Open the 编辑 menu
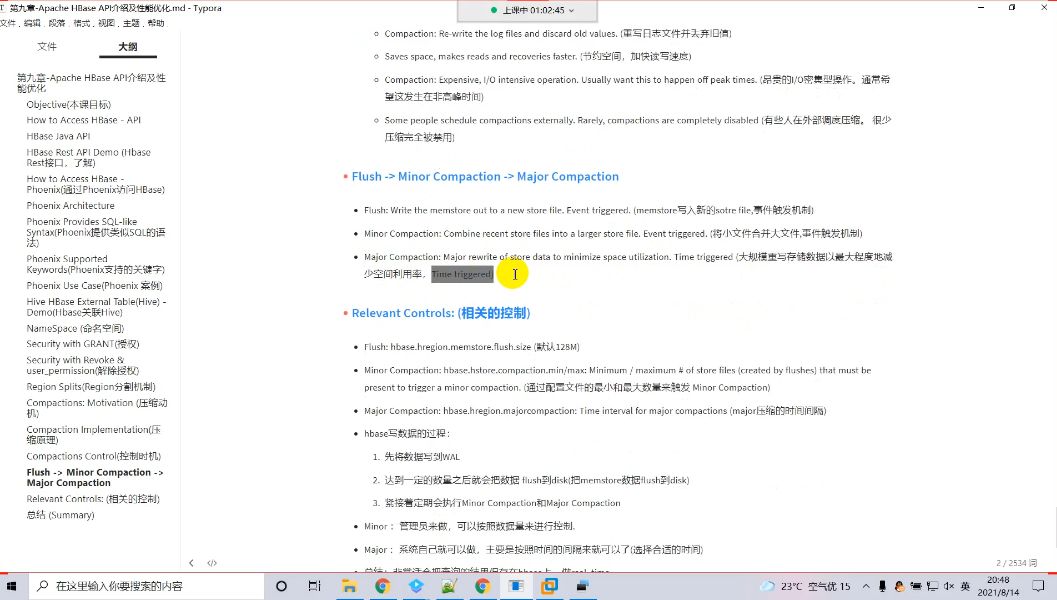The height and width of the screenshot is (600, 1057). pos(32,23)
